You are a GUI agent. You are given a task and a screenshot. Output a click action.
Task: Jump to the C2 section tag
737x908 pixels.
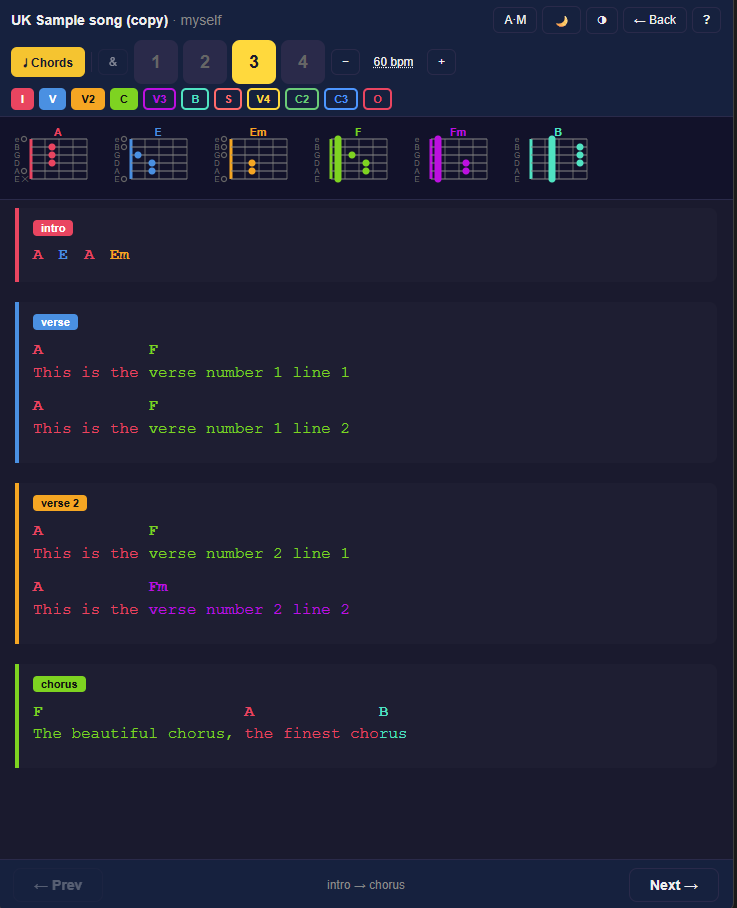click(302, 99)
